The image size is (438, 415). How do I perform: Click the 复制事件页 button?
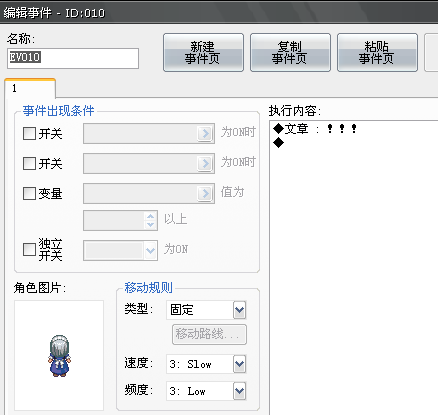point(290,52)
